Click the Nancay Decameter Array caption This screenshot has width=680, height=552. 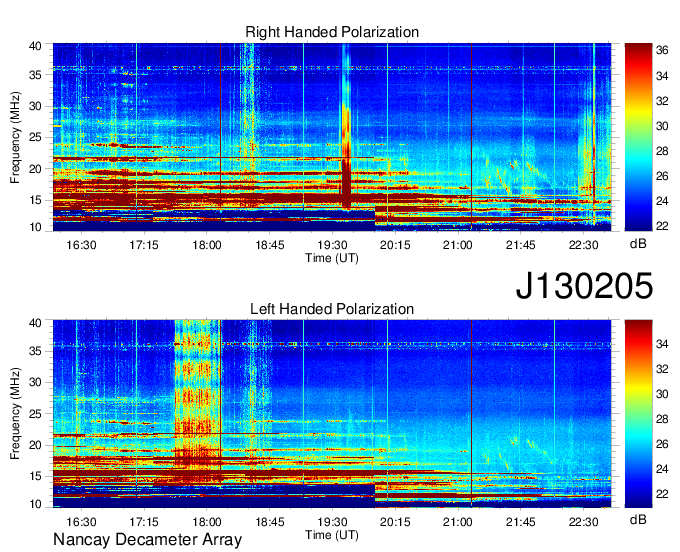[147, 540]
